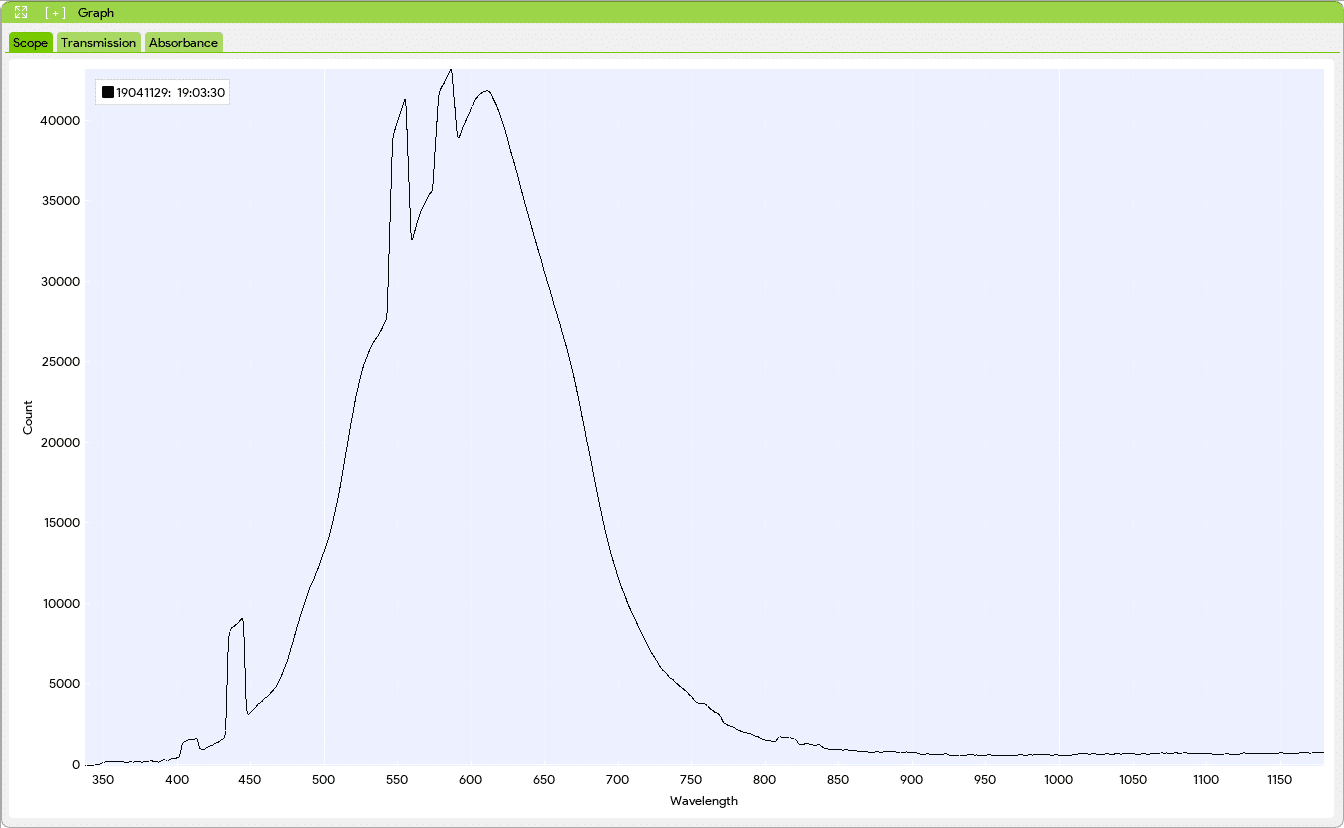Select the Scope tab

pyautogui.click(x=29, y=42)
